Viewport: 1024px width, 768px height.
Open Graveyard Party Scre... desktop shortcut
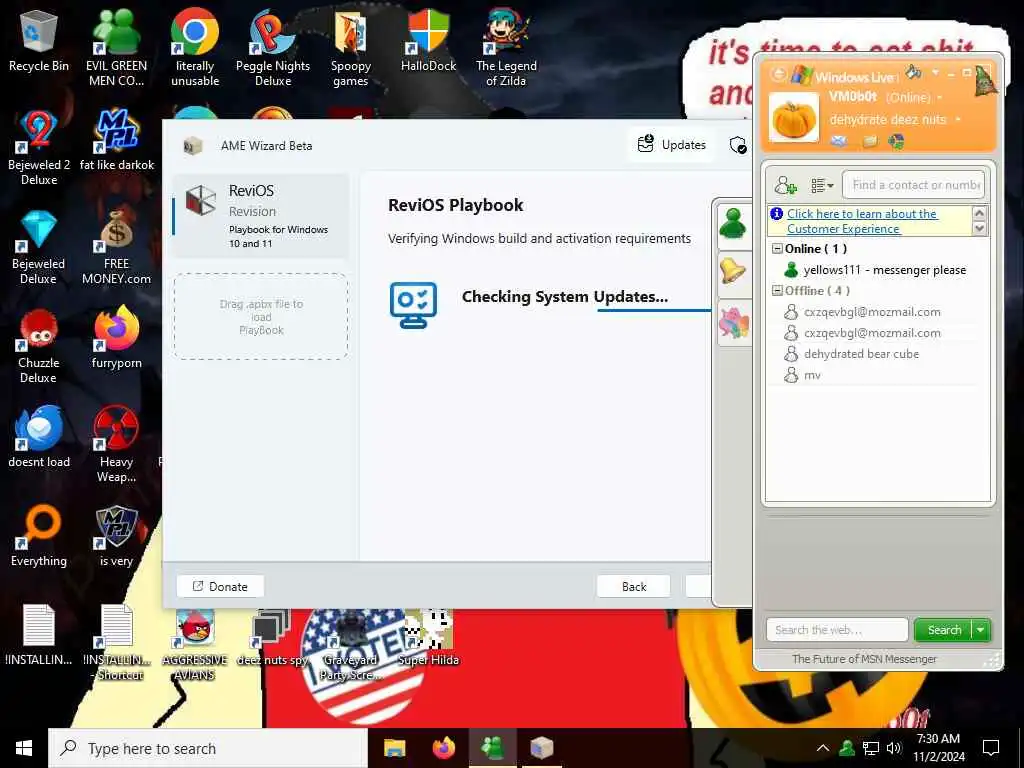[x=350, y=643]
